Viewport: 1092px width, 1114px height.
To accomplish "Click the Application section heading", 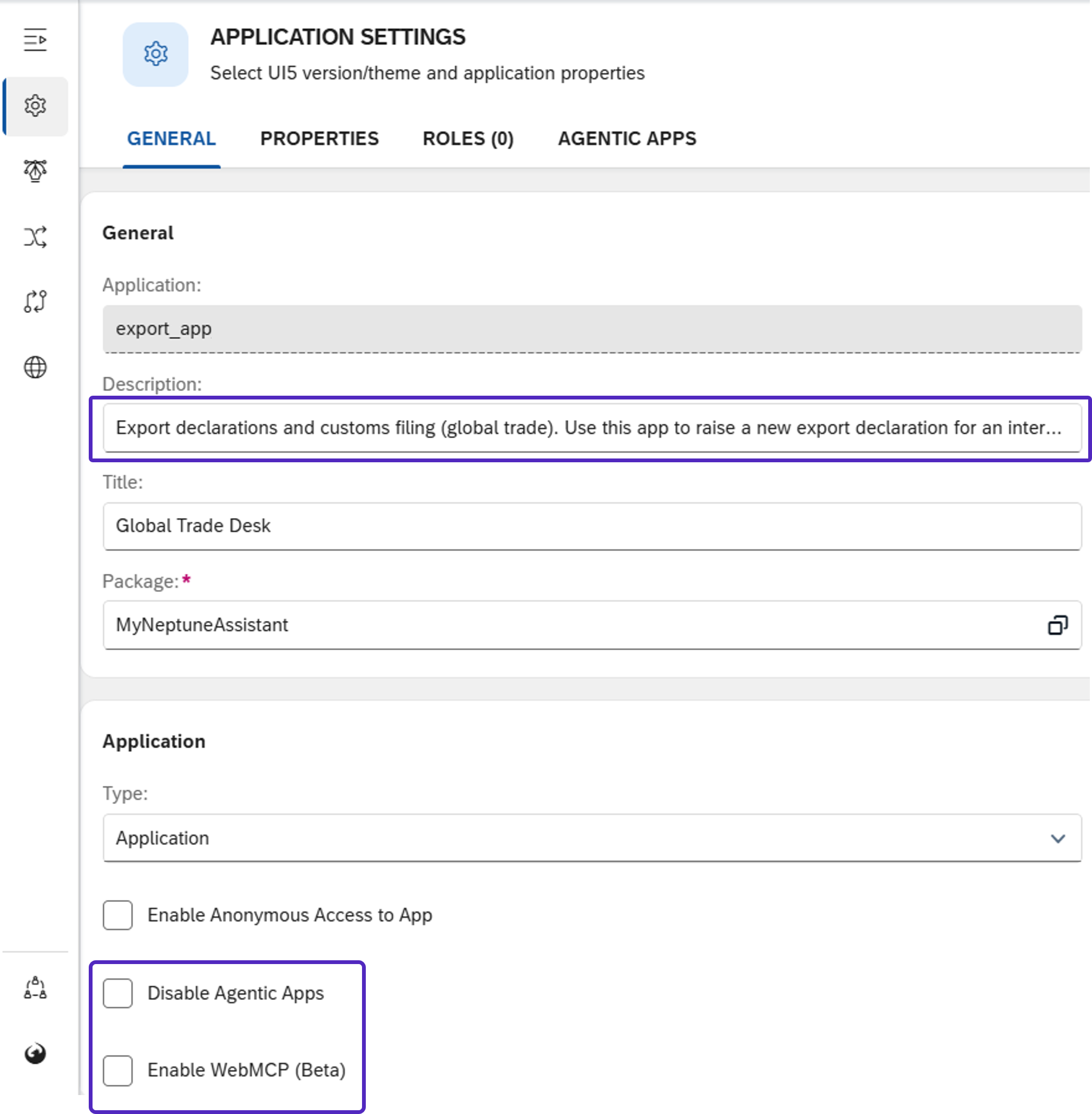I will click(x=154, y=741).
